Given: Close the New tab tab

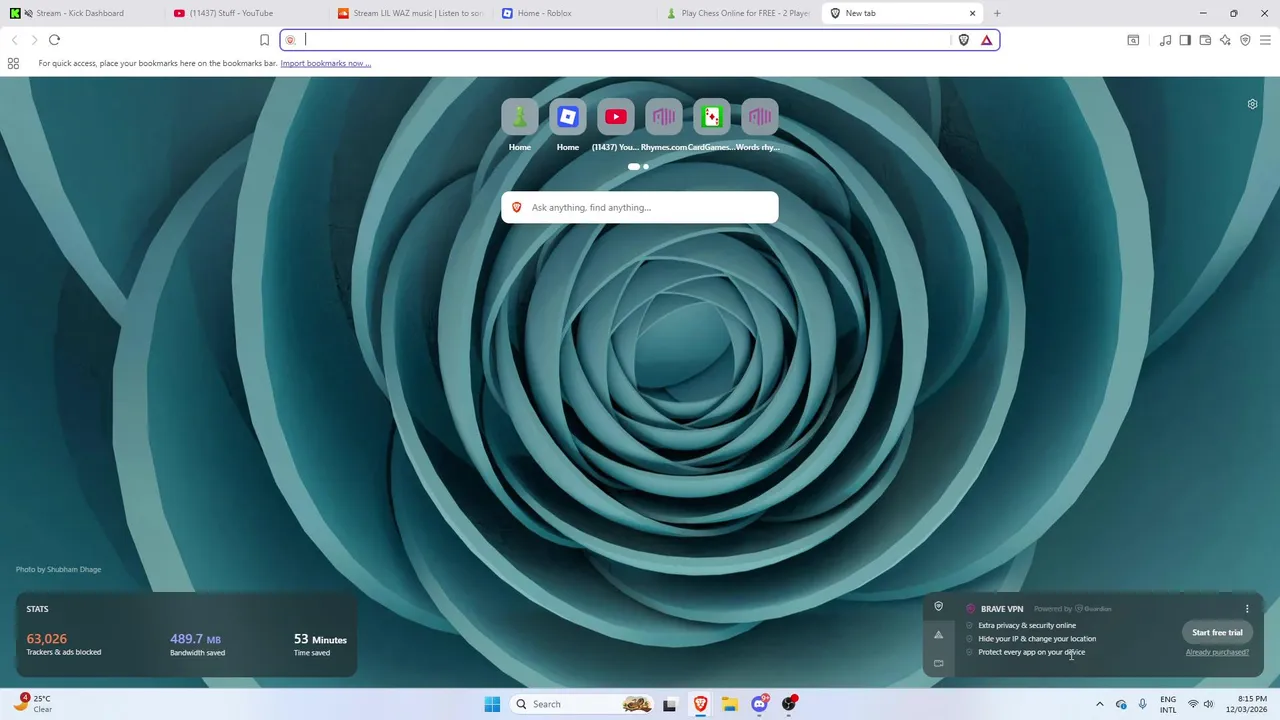Looking at the screenshot, I should tap(972, 13).
